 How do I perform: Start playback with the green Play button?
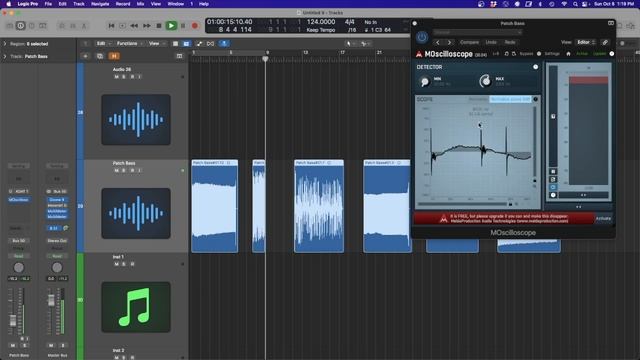171,26
